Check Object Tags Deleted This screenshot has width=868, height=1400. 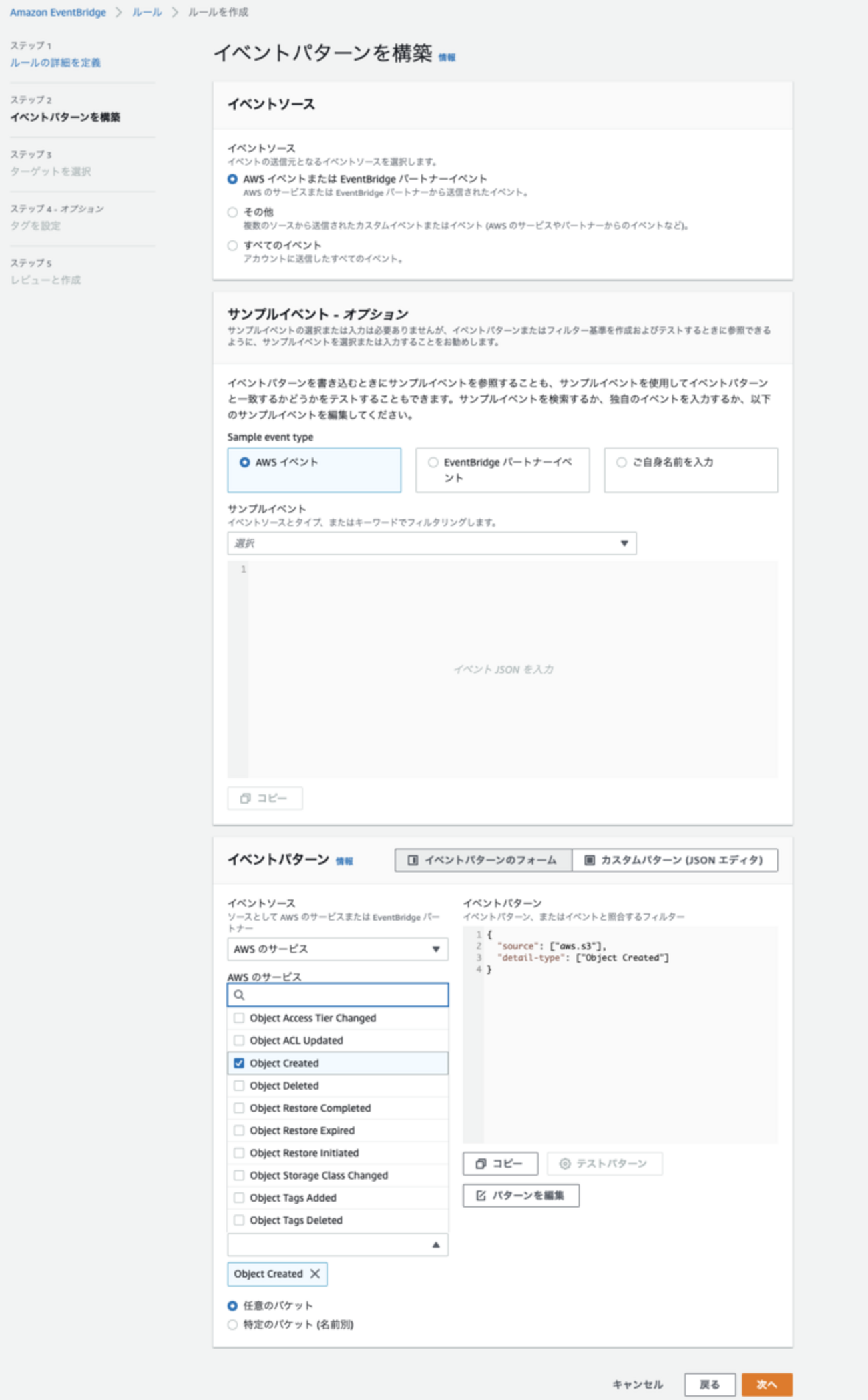(239, 1220)
